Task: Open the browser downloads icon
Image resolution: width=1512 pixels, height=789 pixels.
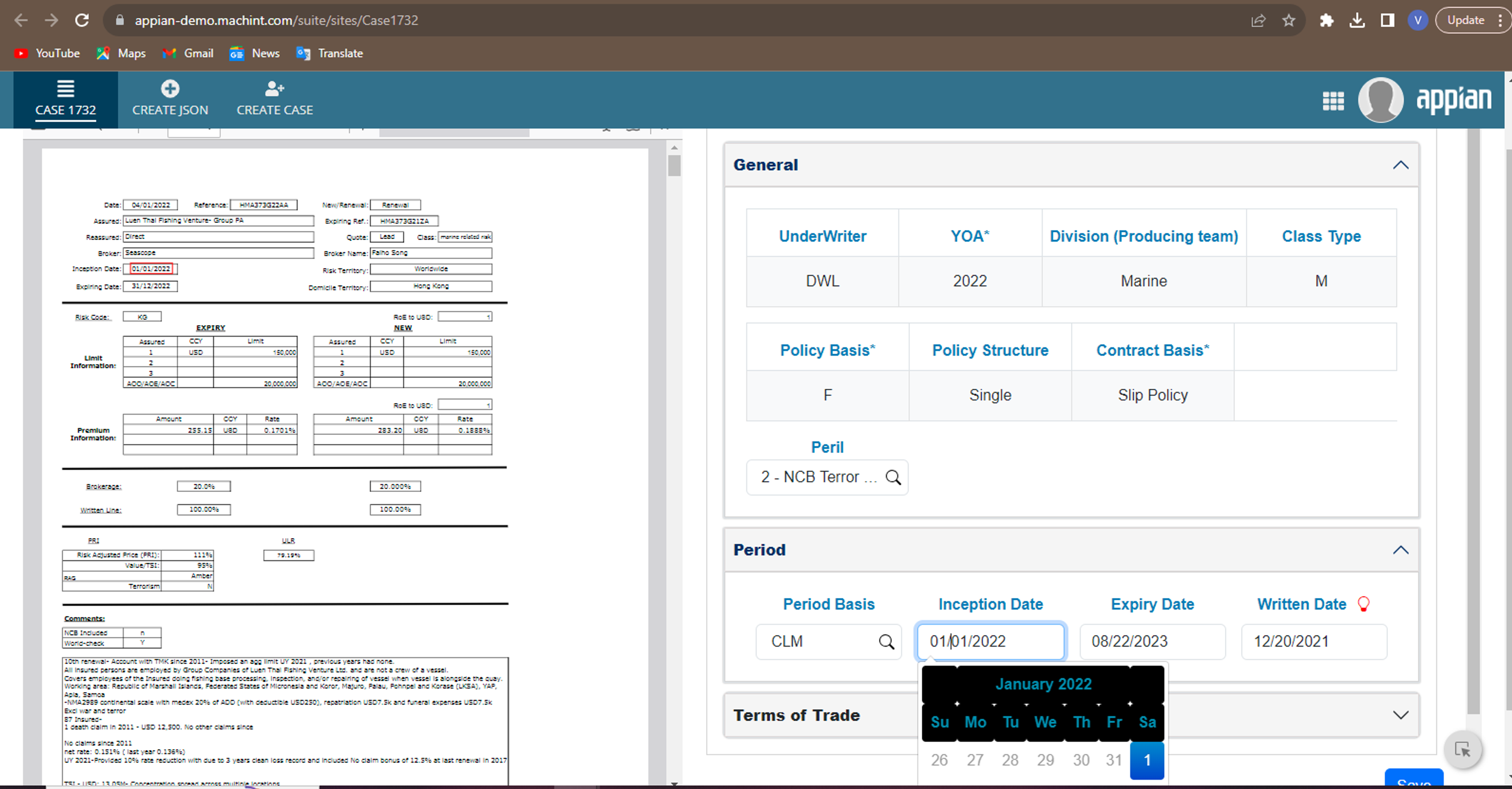Action: pyautogui.click(x=1357, y=20)
